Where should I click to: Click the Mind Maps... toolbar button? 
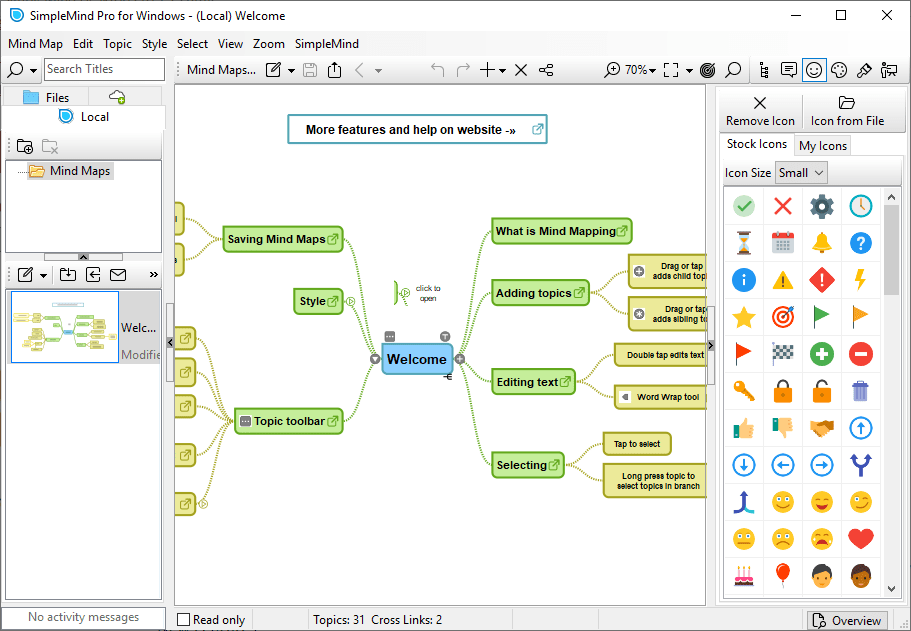point(221,70)
